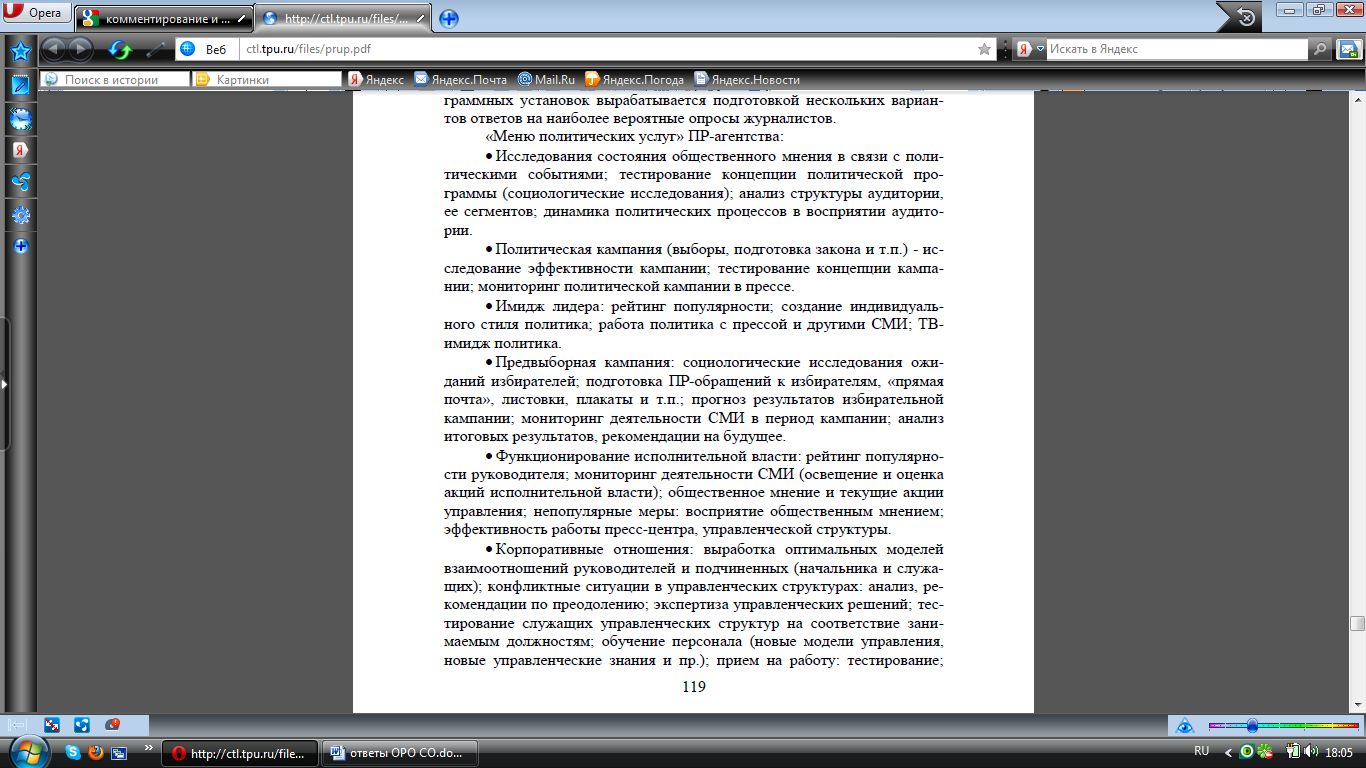Viewport: 1366px width, 768px height.
Task: Show hidden tray icons arrow
Action: [1230, 751]
